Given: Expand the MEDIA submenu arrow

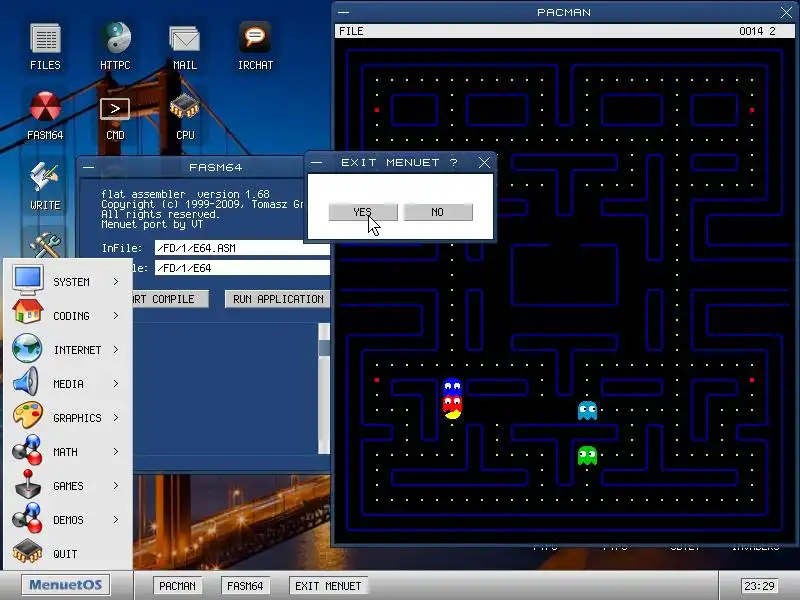Looking at the screenshot, I should point(116,384).
